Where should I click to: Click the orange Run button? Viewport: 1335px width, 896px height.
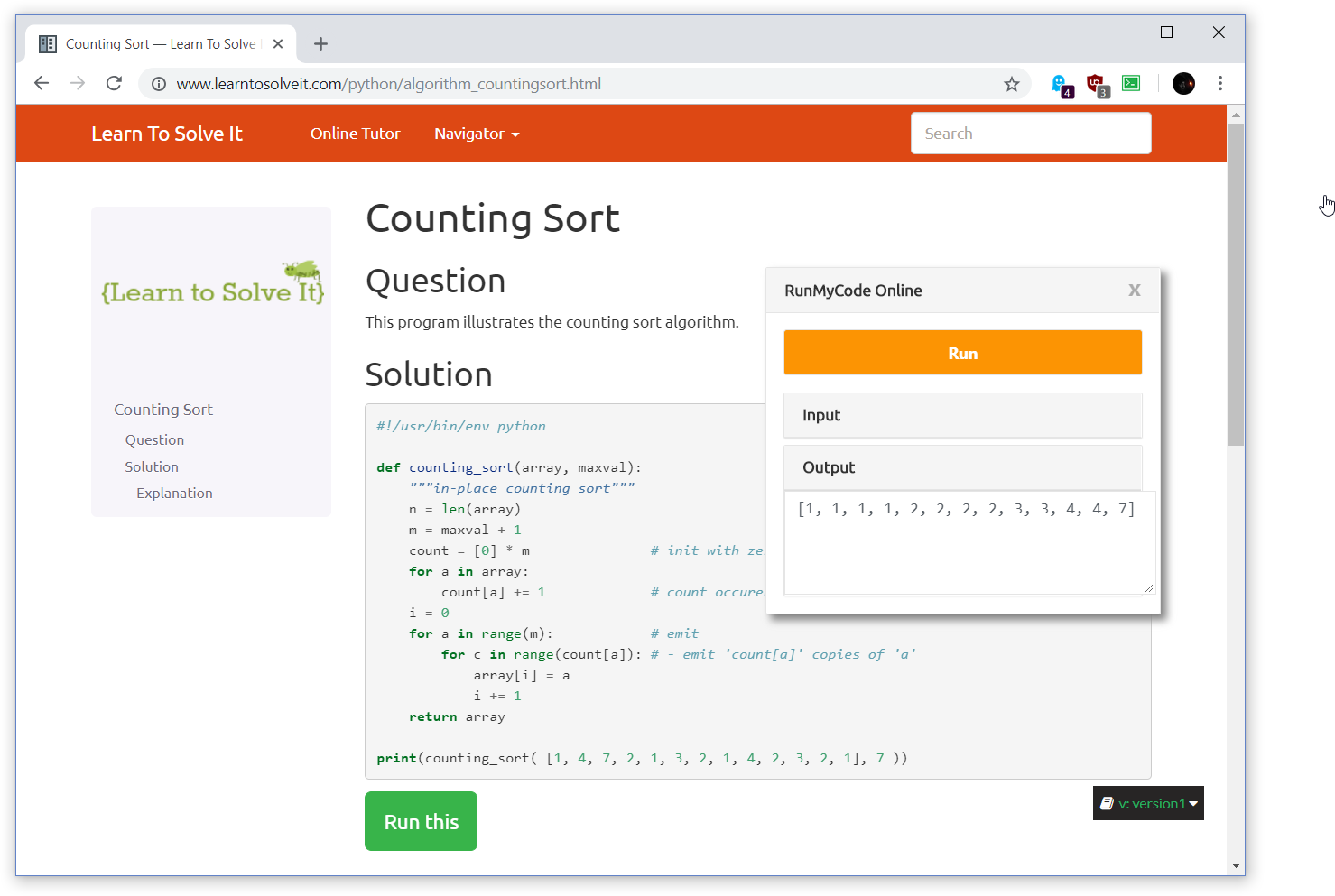[x=963, y=353]
